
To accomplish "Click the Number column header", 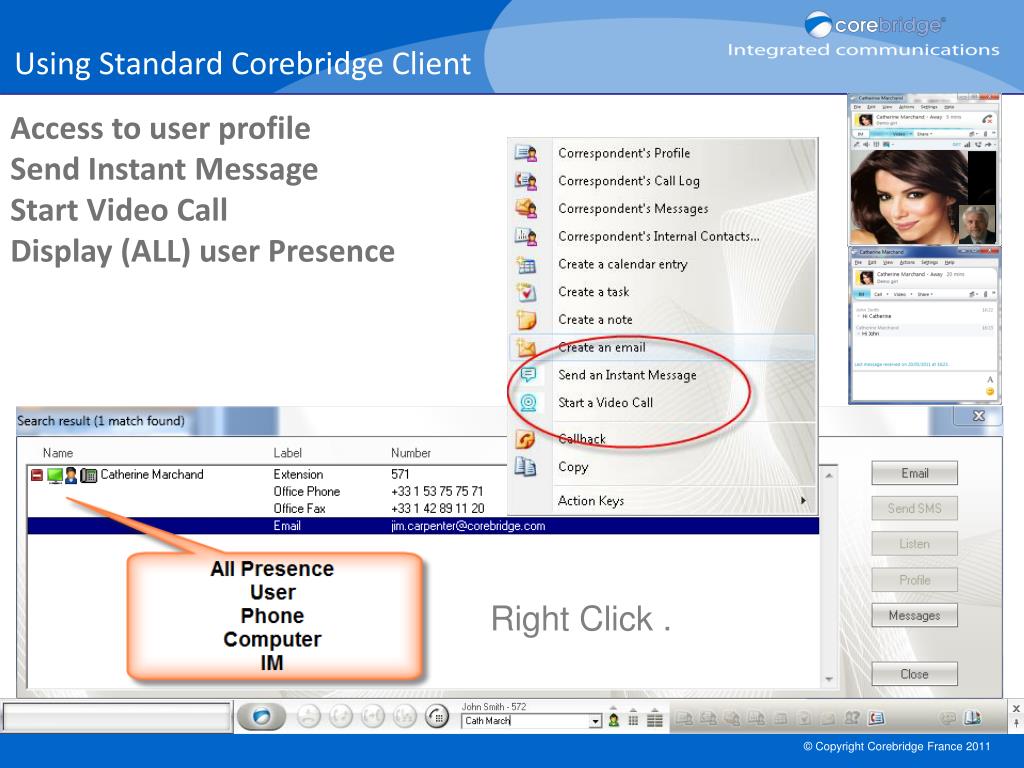I will pos(411,453).
